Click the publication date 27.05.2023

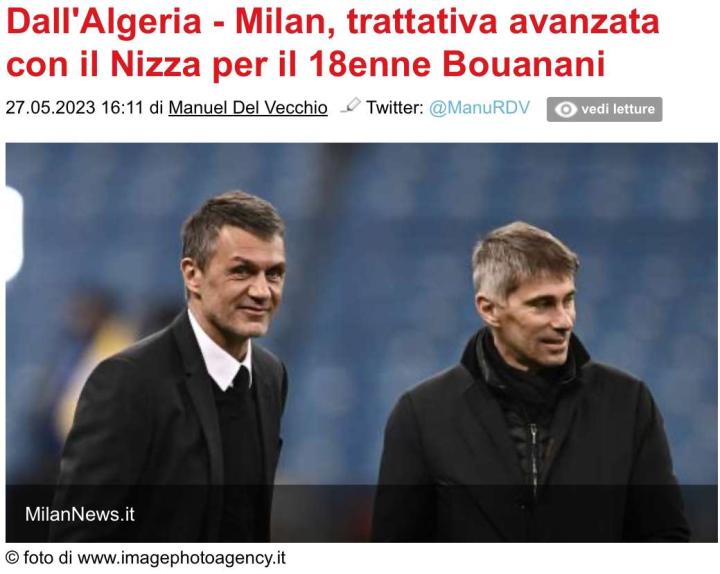[51, 108]
